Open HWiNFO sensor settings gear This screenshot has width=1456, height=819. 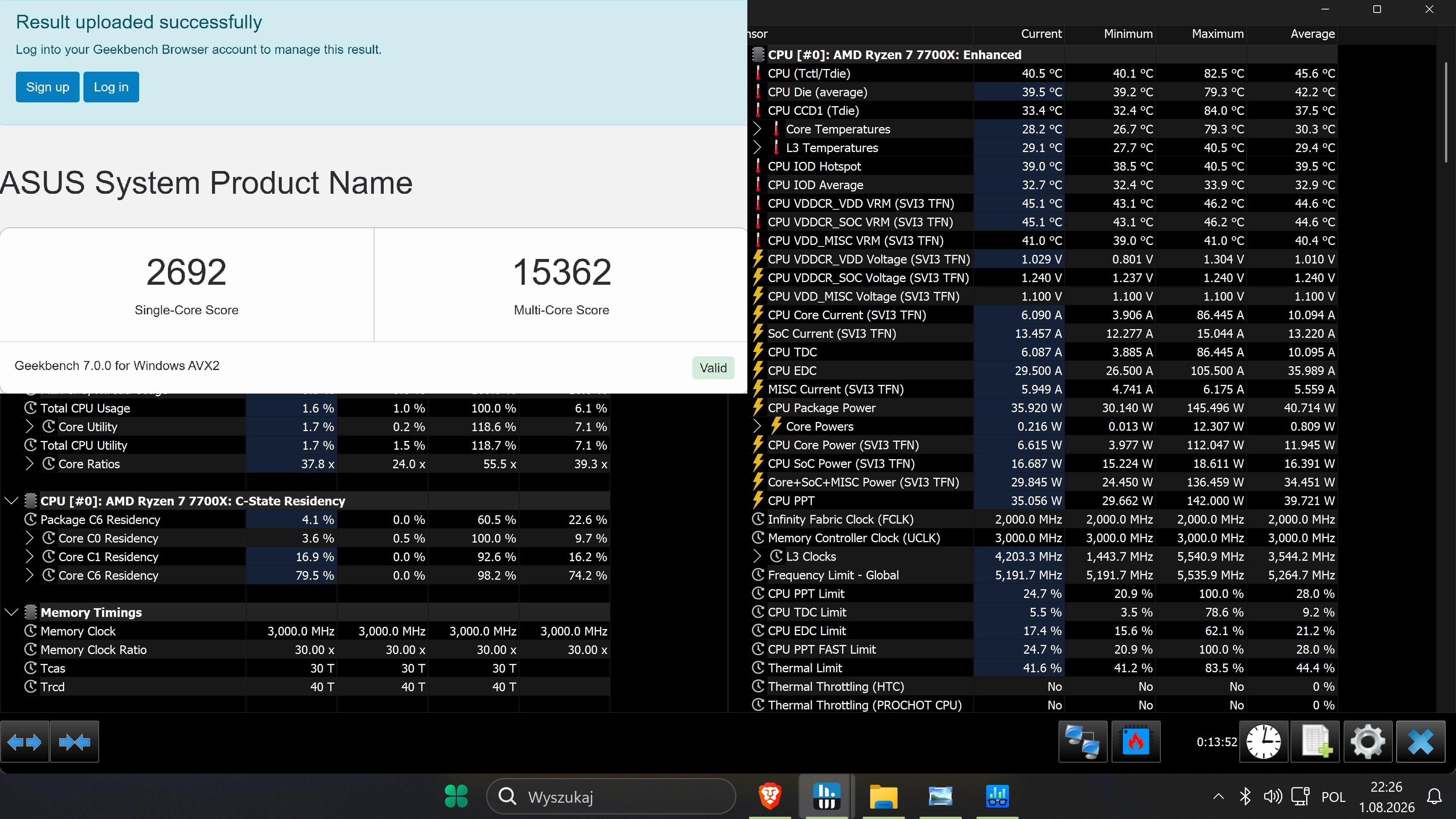point(1368,741)
